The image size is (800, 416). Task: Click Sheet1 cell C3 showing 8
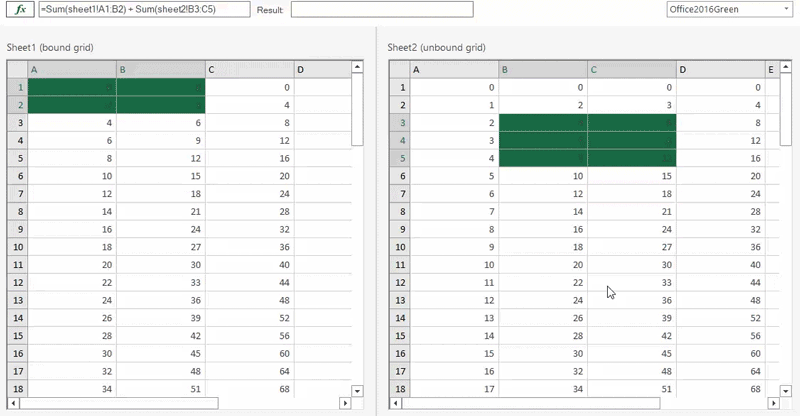(x=249, y=123)
